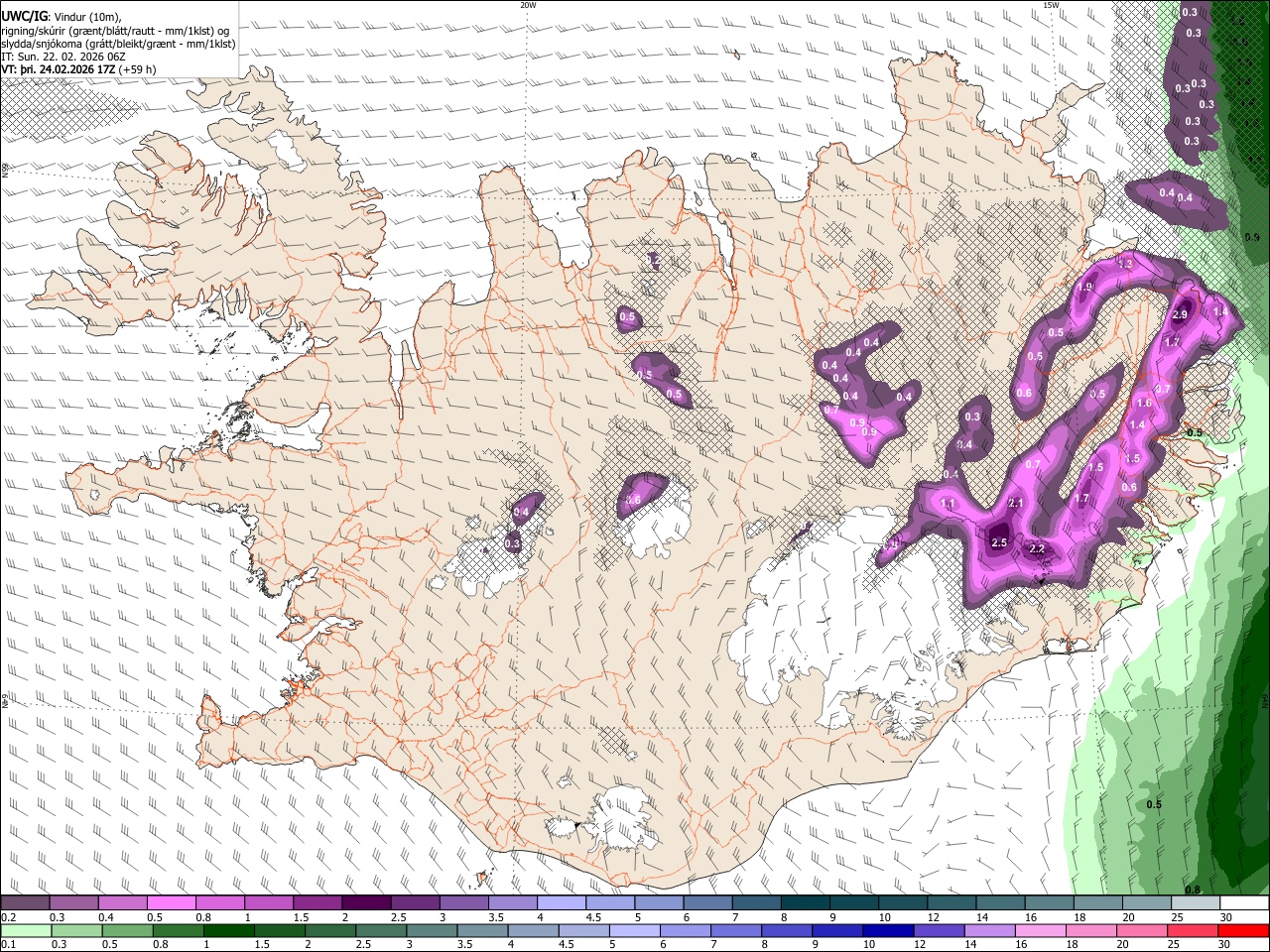Viewport: 1270px width, 952px height.
Task: Select top legend swatch between 4.5 and 5
Action: (x=610, y=903)
